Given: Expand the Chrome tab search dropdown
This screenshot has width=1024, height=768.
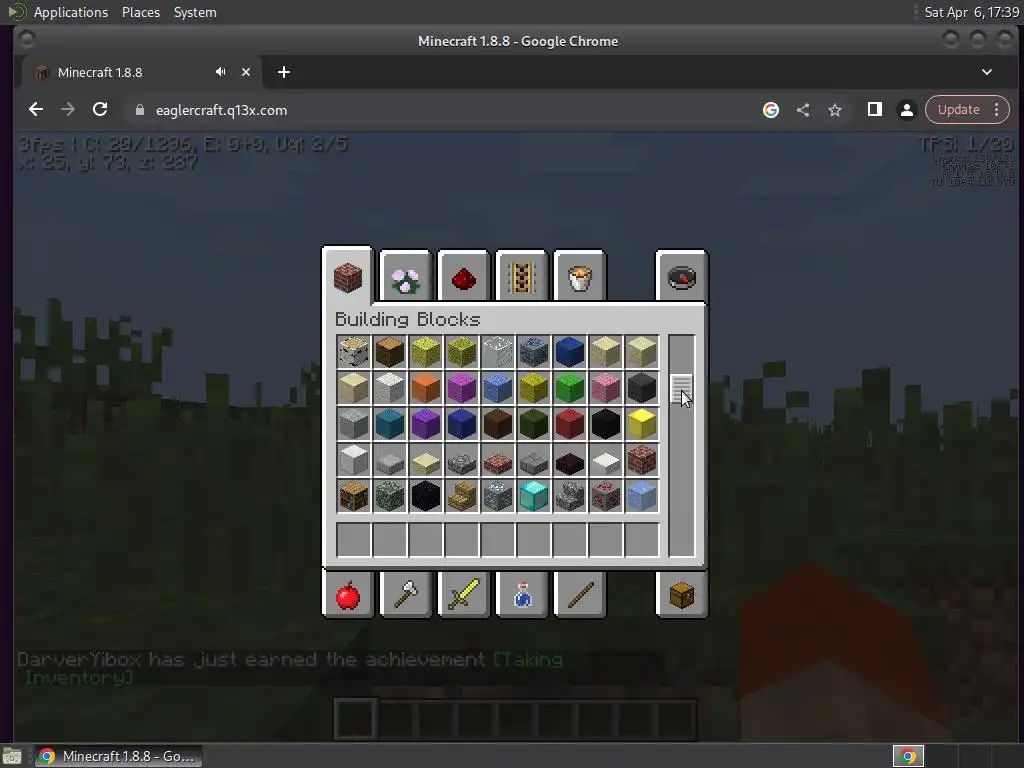Looking at the screenshot, I should coord(987,72).
